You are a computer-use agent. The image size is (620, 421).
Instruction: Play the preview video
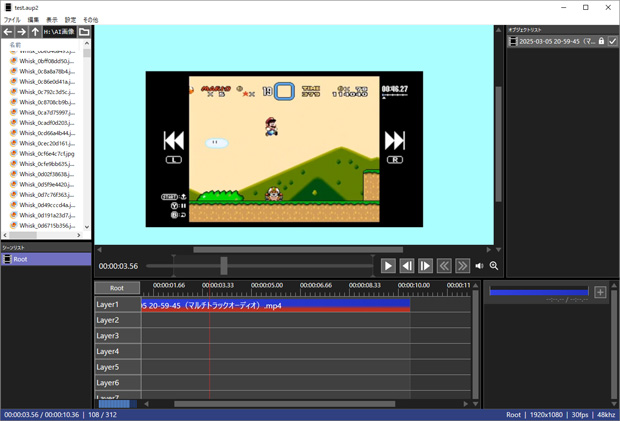(388, 266)
